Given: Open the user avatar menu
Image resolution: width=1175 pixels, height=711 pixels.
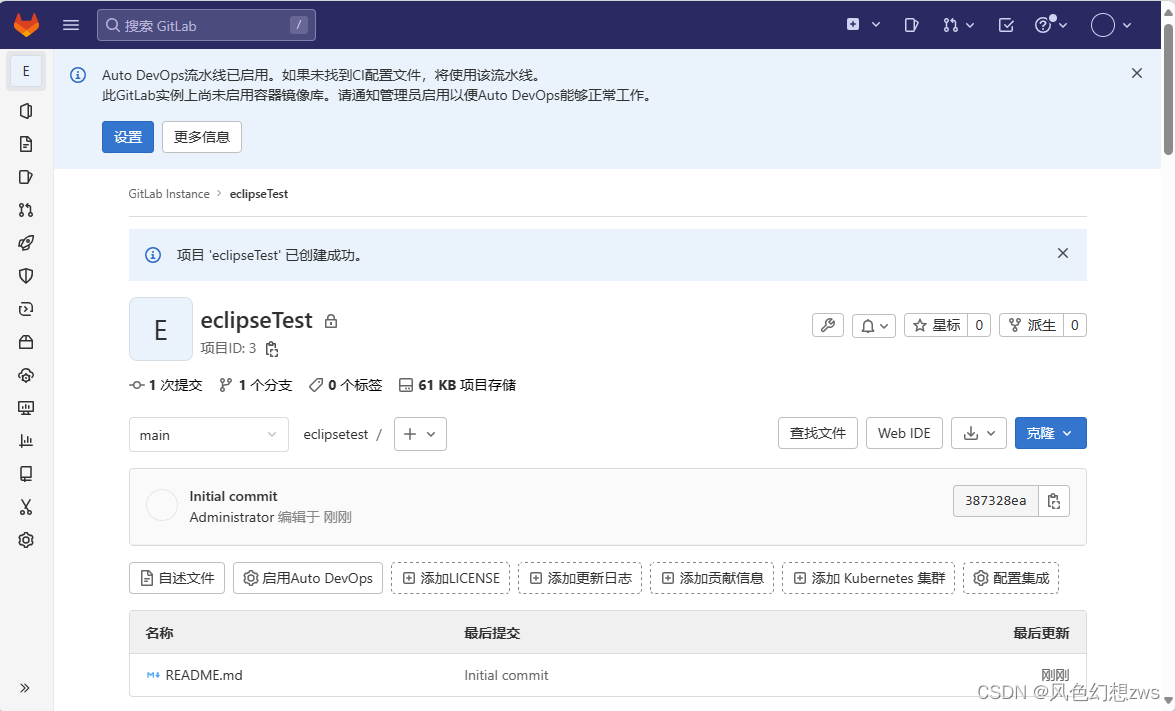Looking at the screenshot, I should tap(1103, 24).
